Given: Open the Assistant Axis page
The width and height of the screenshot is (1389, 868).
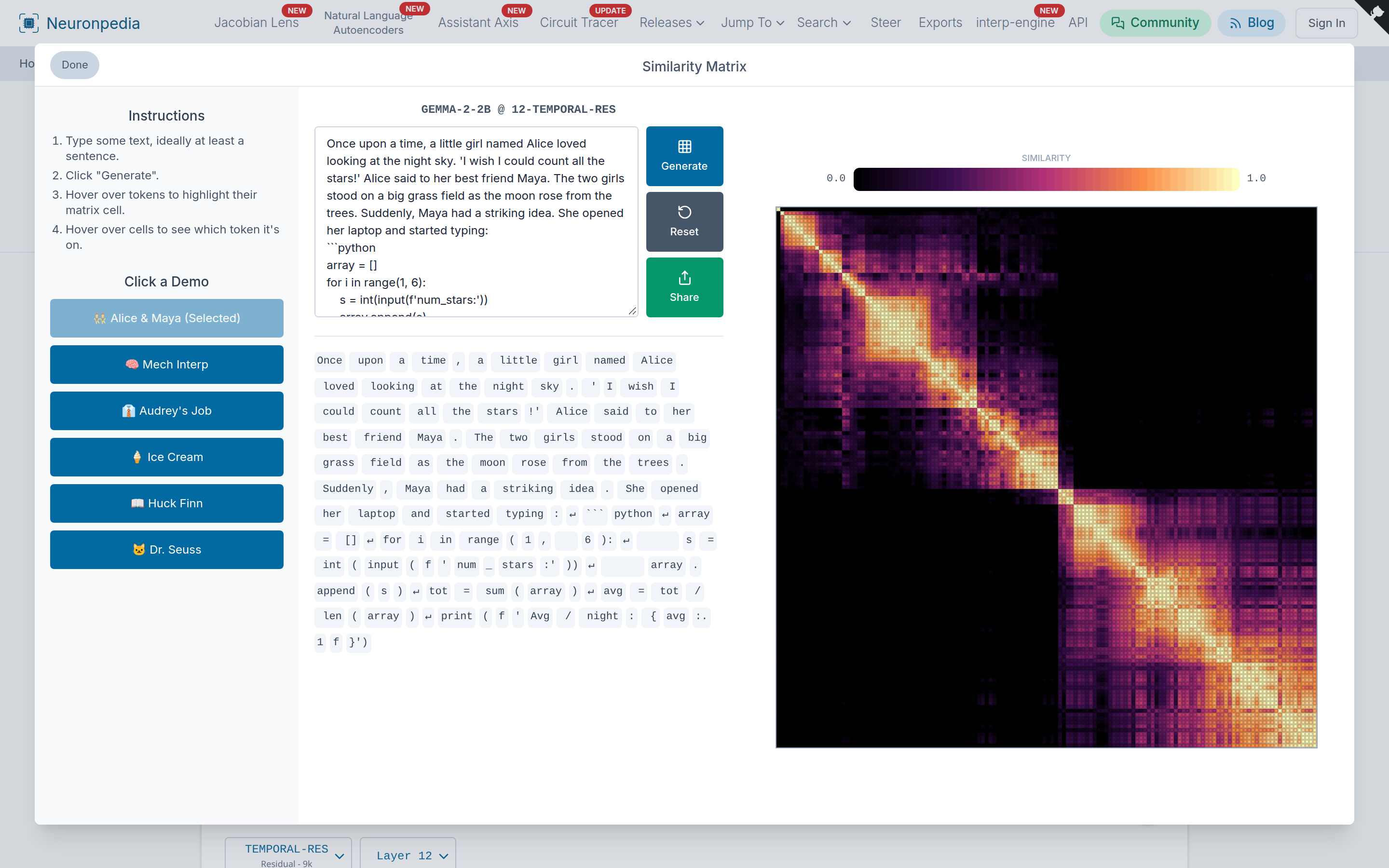Looking at the screenshot, I should point(478,23).
